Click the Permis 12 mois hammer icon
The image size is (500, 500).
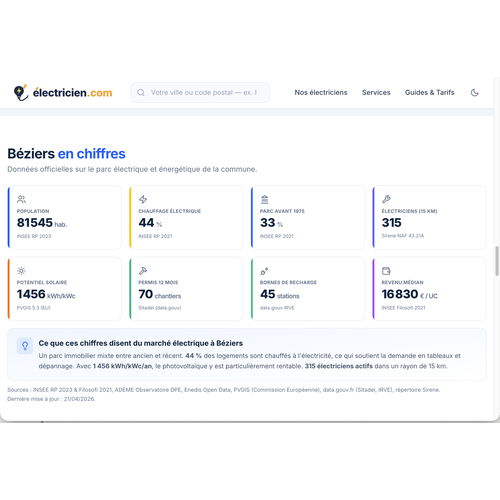[143, 271]
